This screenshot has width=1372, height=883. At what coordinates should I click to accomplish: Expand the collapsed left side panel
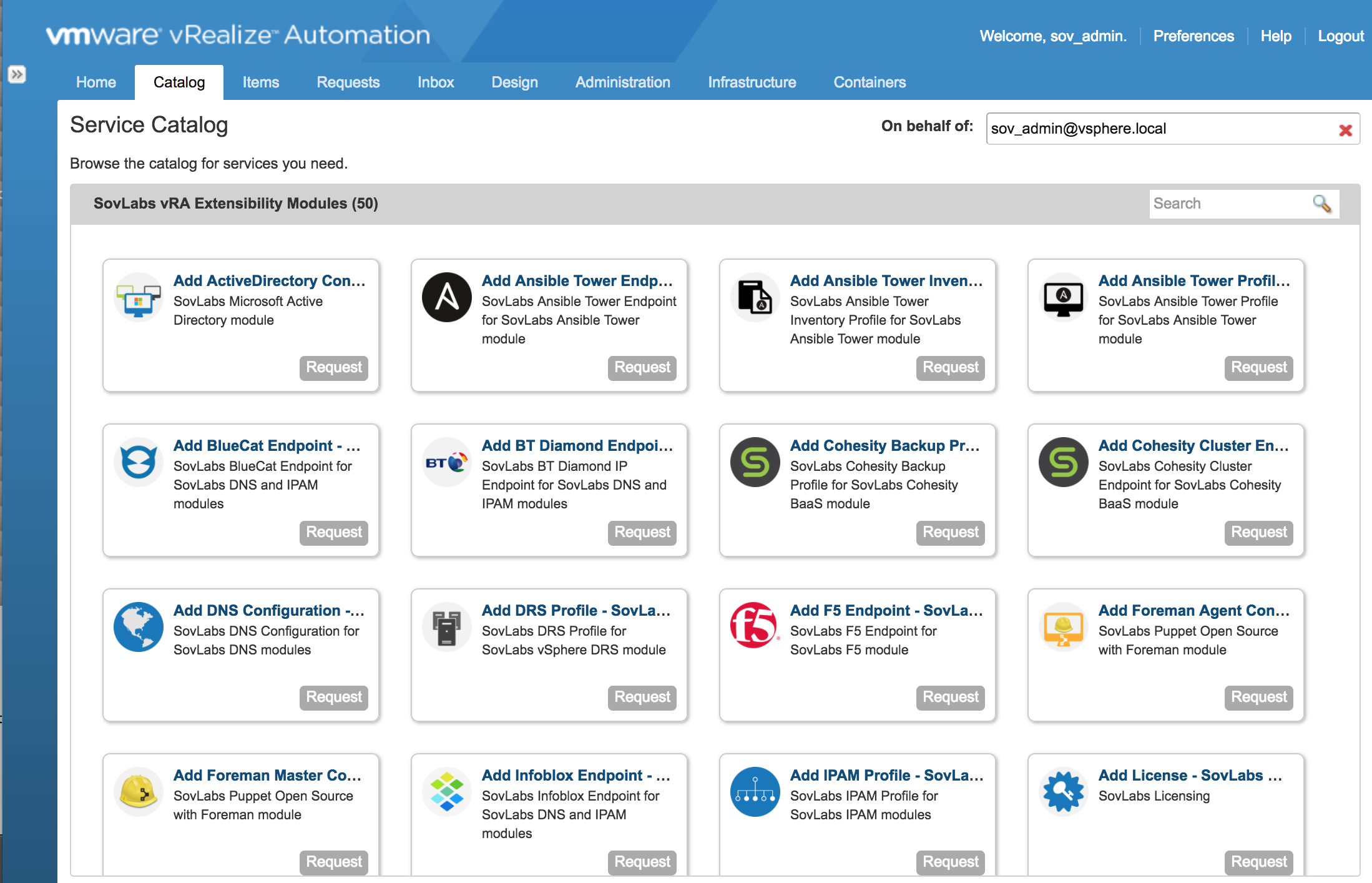click(x=17, y=75)
